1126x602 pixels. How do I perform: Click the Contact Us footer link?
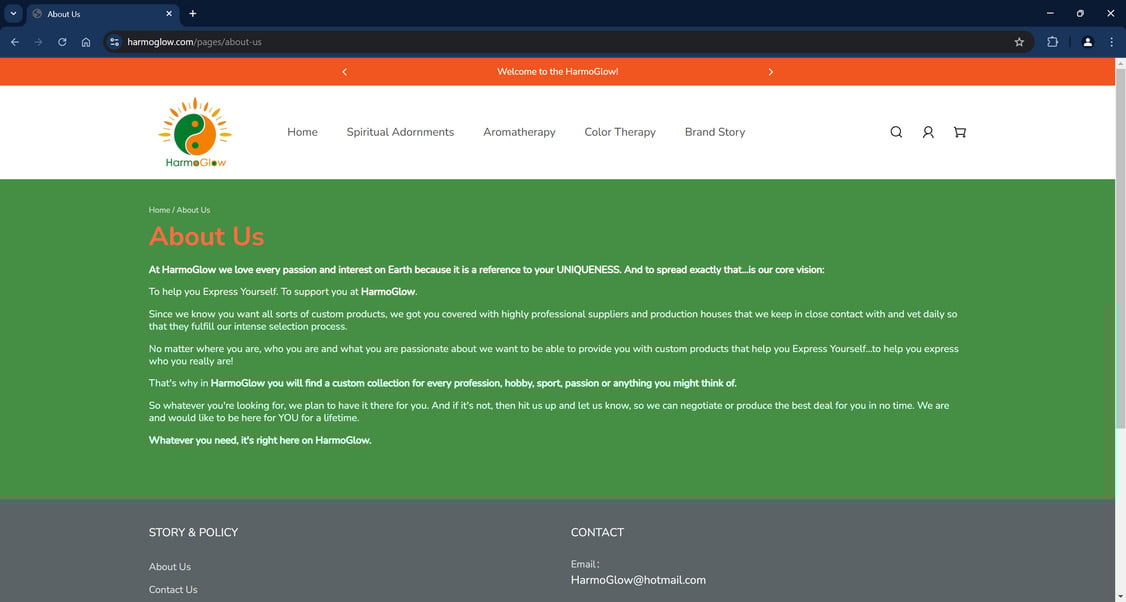click(x=173, y=590)
